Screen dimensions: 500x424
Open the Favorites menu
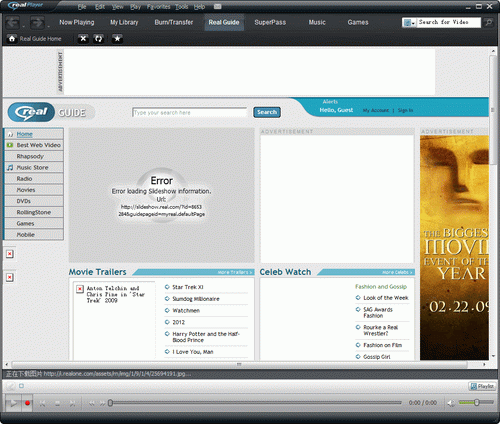[159, 7]
